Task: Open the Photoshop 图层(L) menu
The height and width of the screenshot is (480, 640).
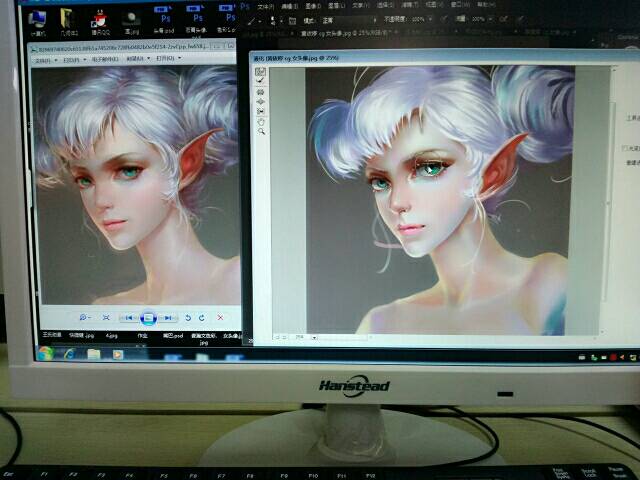Action: click(x=337, y=6)
